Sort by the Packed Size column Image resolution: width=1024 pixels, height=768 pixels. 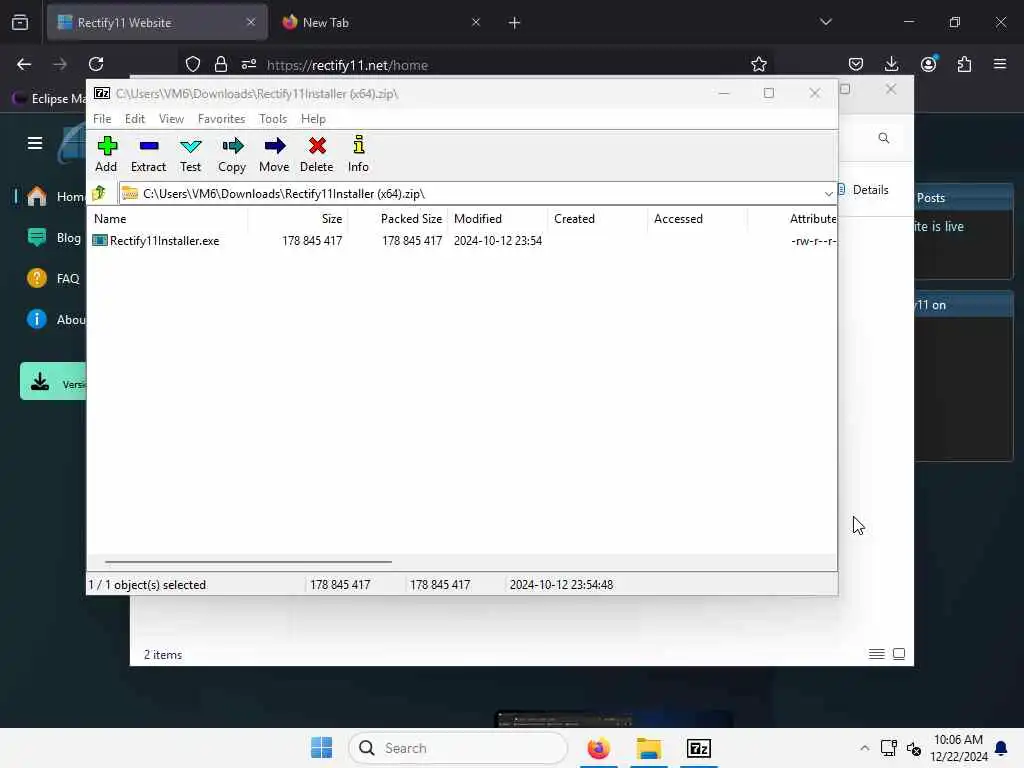point(398,219)
